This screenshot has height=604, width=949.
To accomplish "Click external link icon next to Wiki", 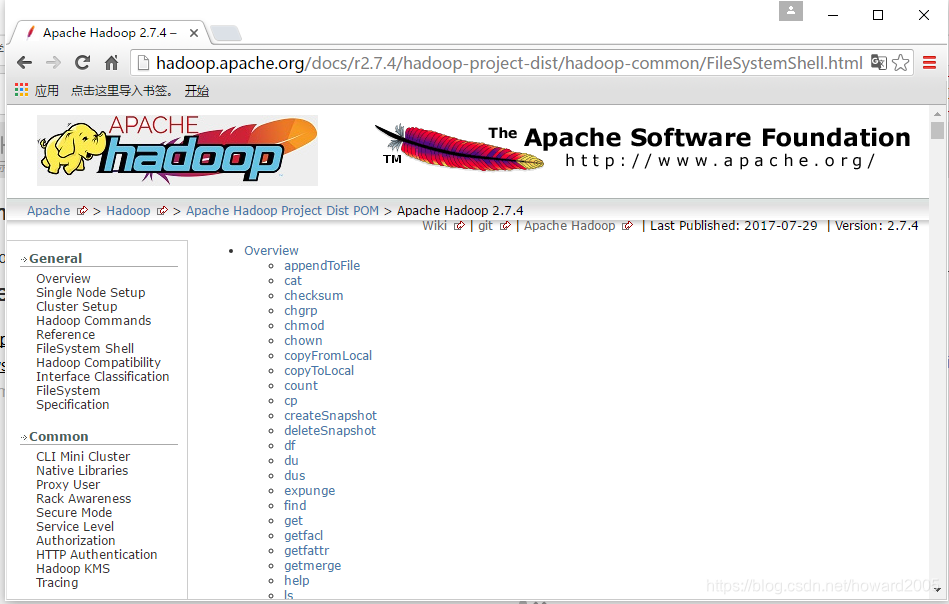I will tap(459, 226).
